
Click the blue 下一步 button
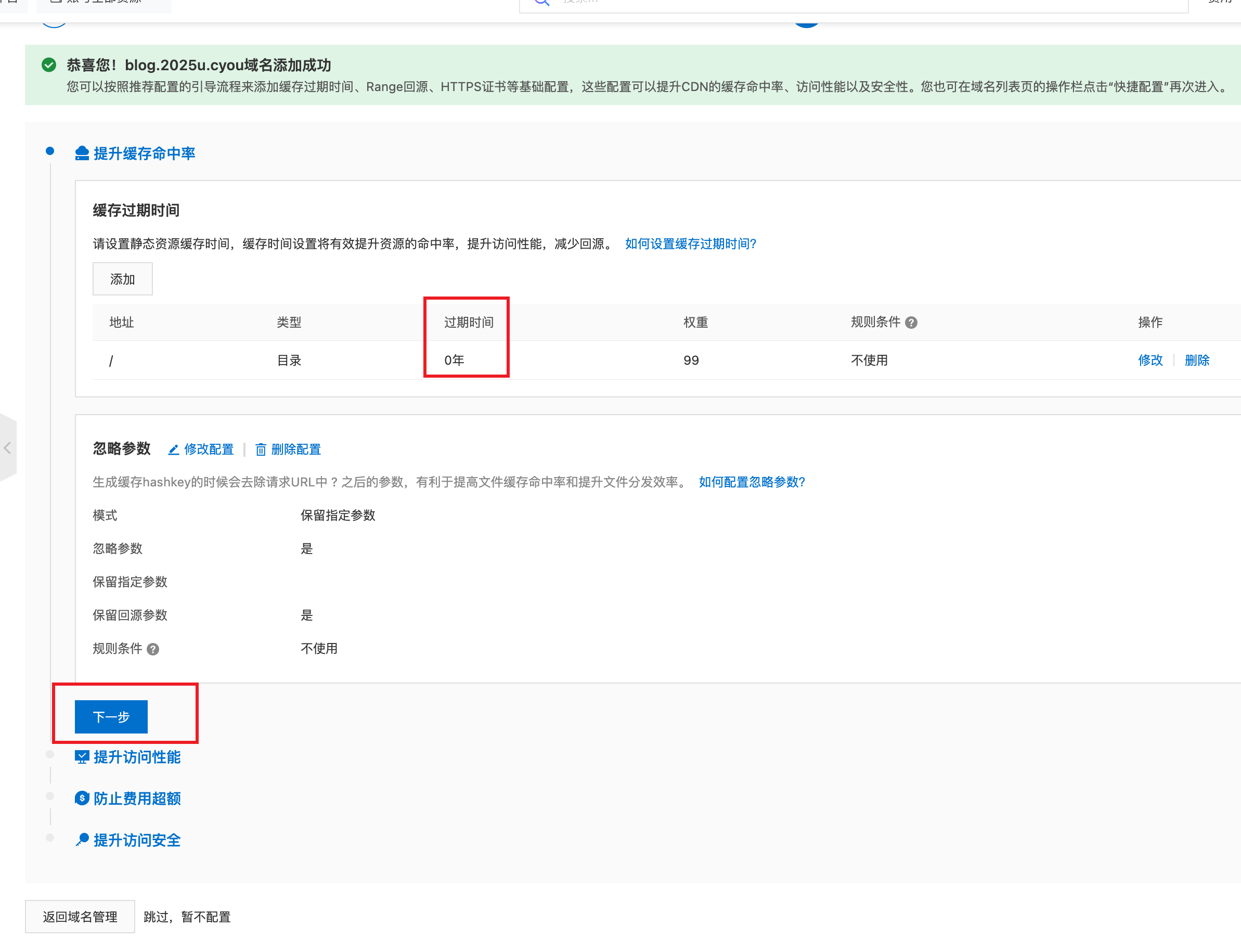point(111,717)
